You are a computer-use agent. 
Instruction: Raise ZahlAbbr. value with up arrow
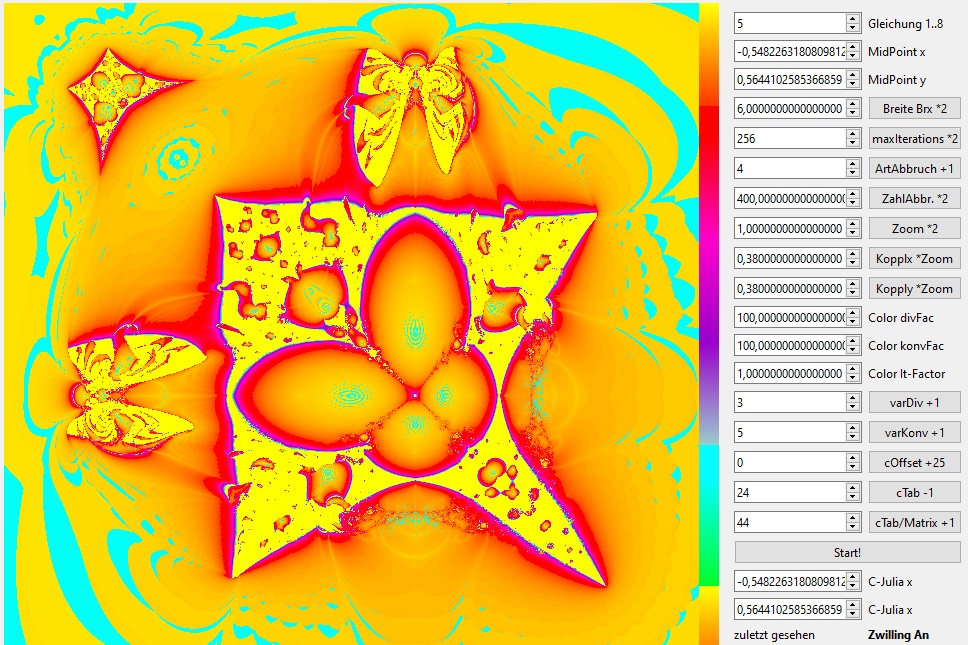853,194
